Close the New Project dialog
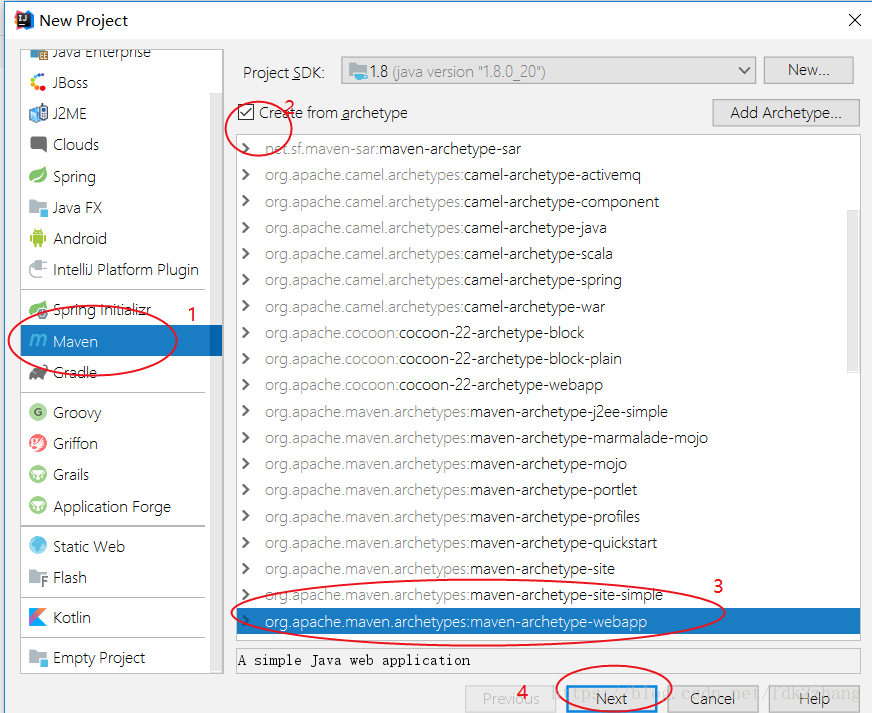This screenshot has width=872, height=713. (x=855, y=20)
